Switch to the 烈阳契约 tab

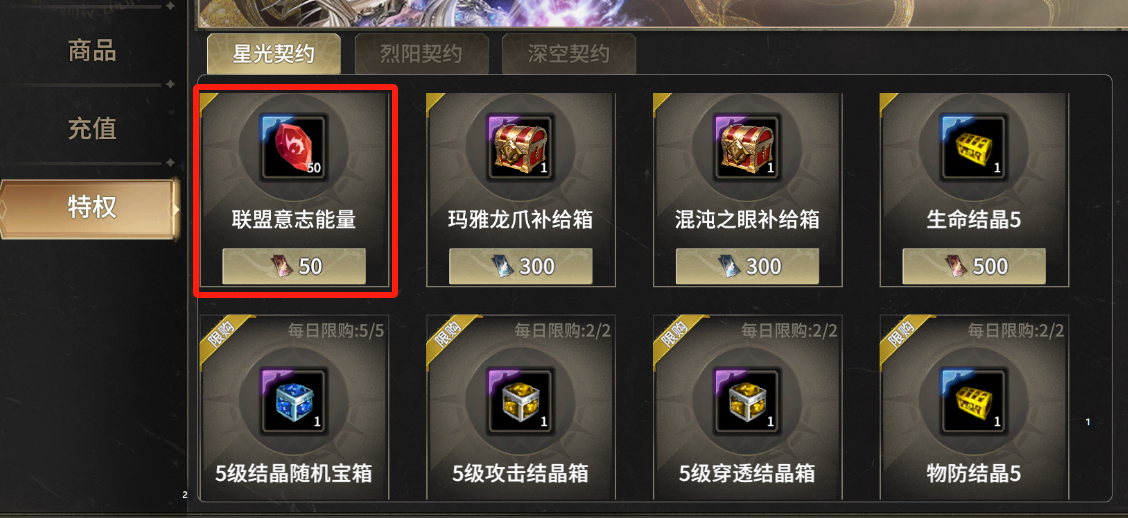(422, 53)
